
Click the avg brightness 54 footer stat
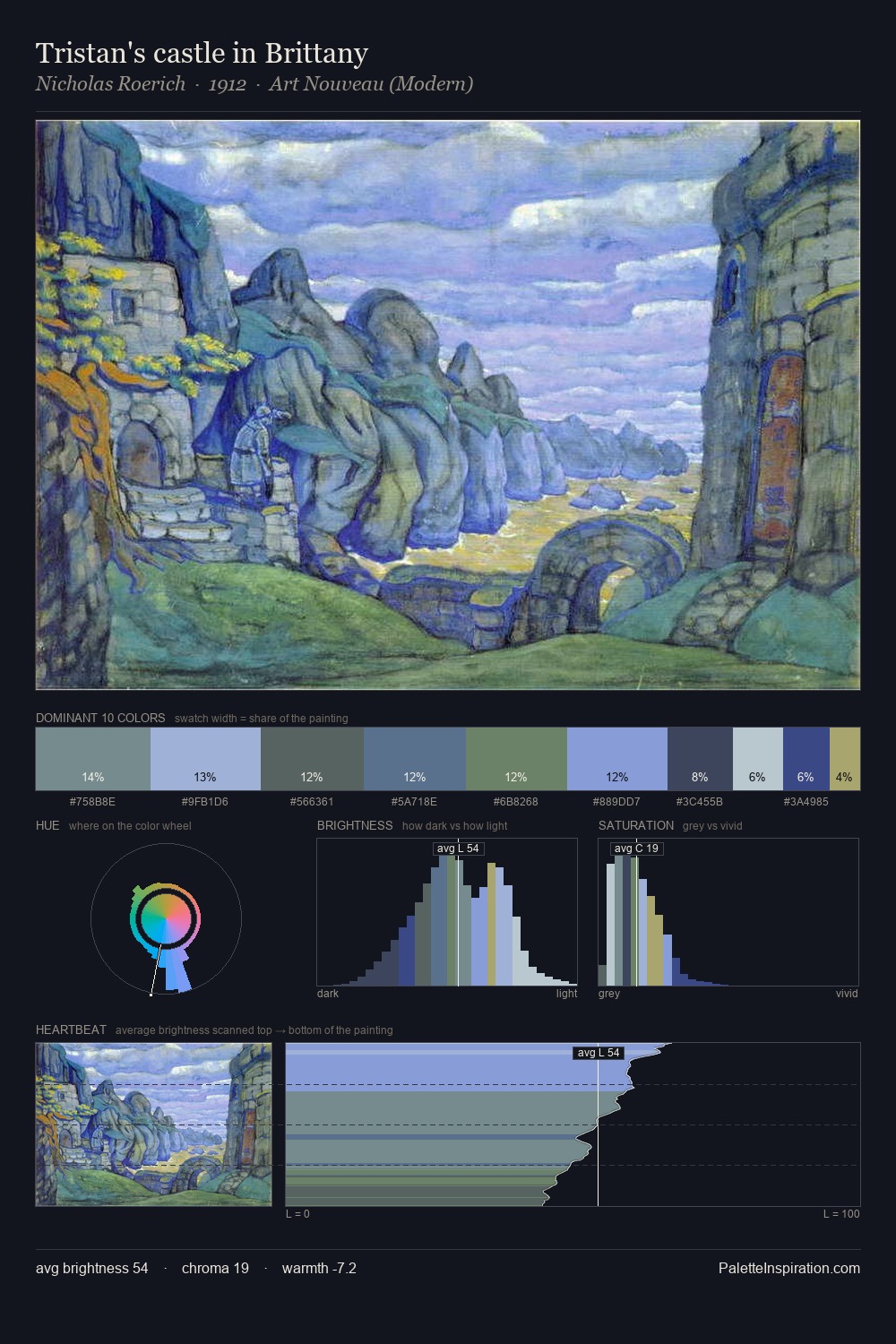(x=92, y=1268)
